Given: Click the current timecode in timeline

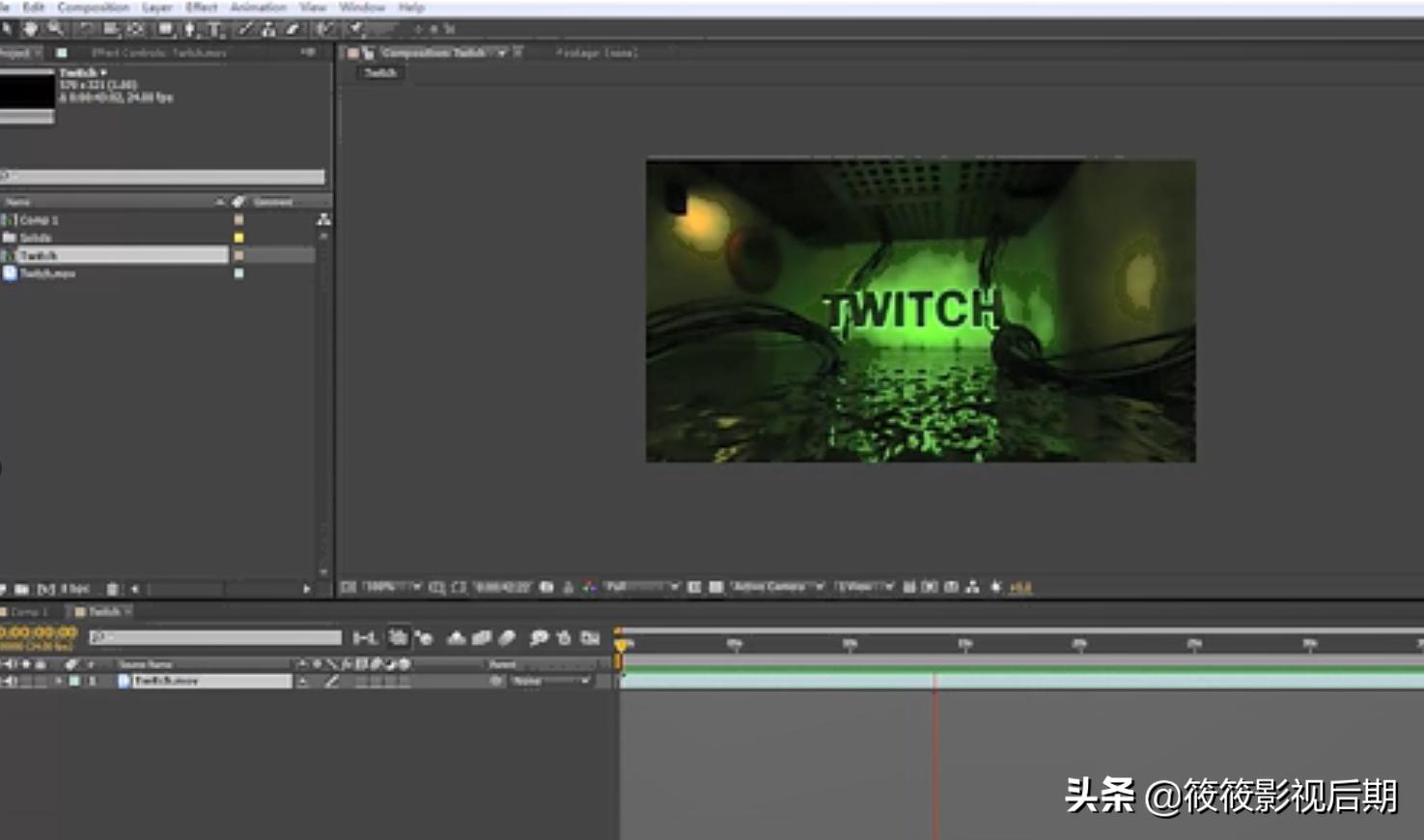Looking at the screenshot, I should 39,632.
